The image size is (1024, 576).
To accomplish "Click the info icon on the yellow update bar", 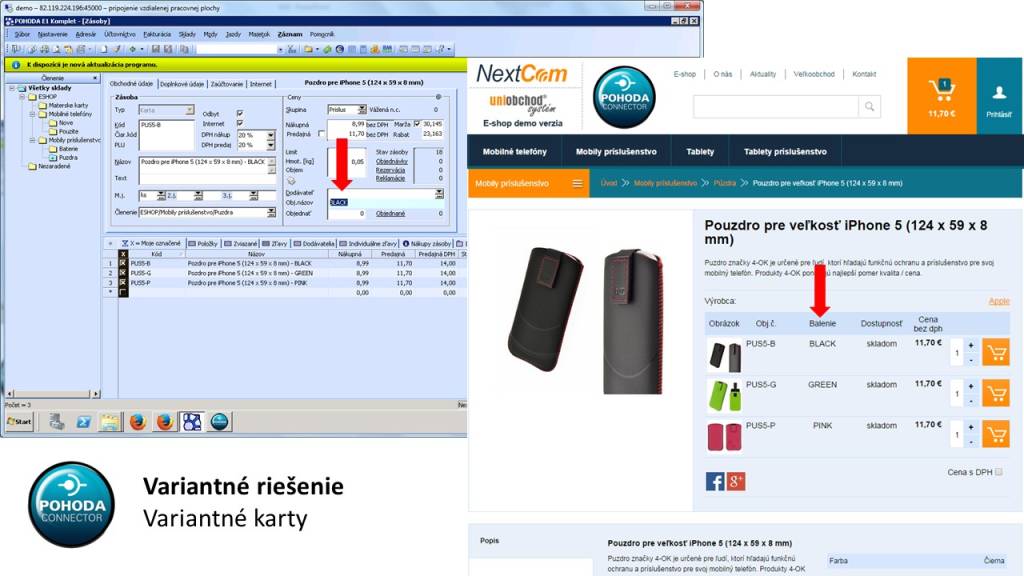I will pos(16,65).
